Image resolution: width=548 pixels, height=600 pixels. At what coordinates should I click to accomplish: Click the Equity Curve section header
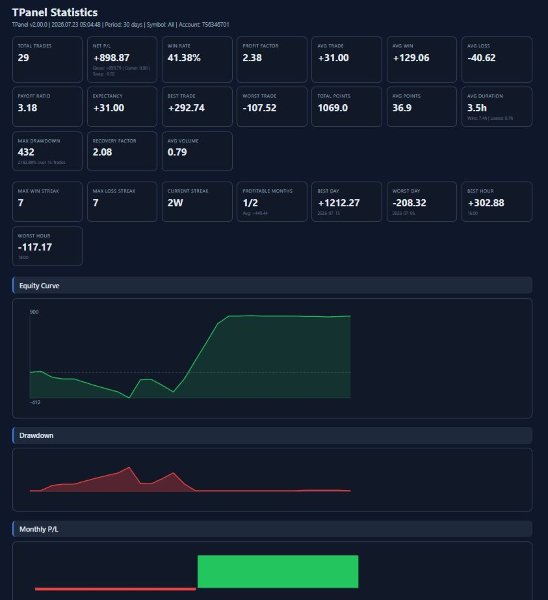[x=272, y=285]
